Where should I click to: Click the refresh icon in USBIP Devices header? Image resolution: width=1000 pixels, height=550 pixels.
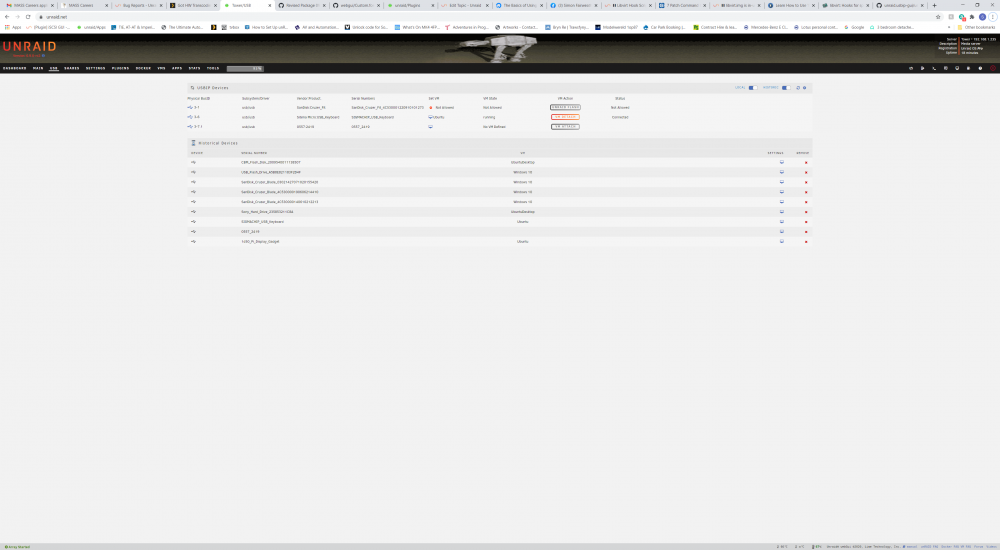tap(798, 88)
